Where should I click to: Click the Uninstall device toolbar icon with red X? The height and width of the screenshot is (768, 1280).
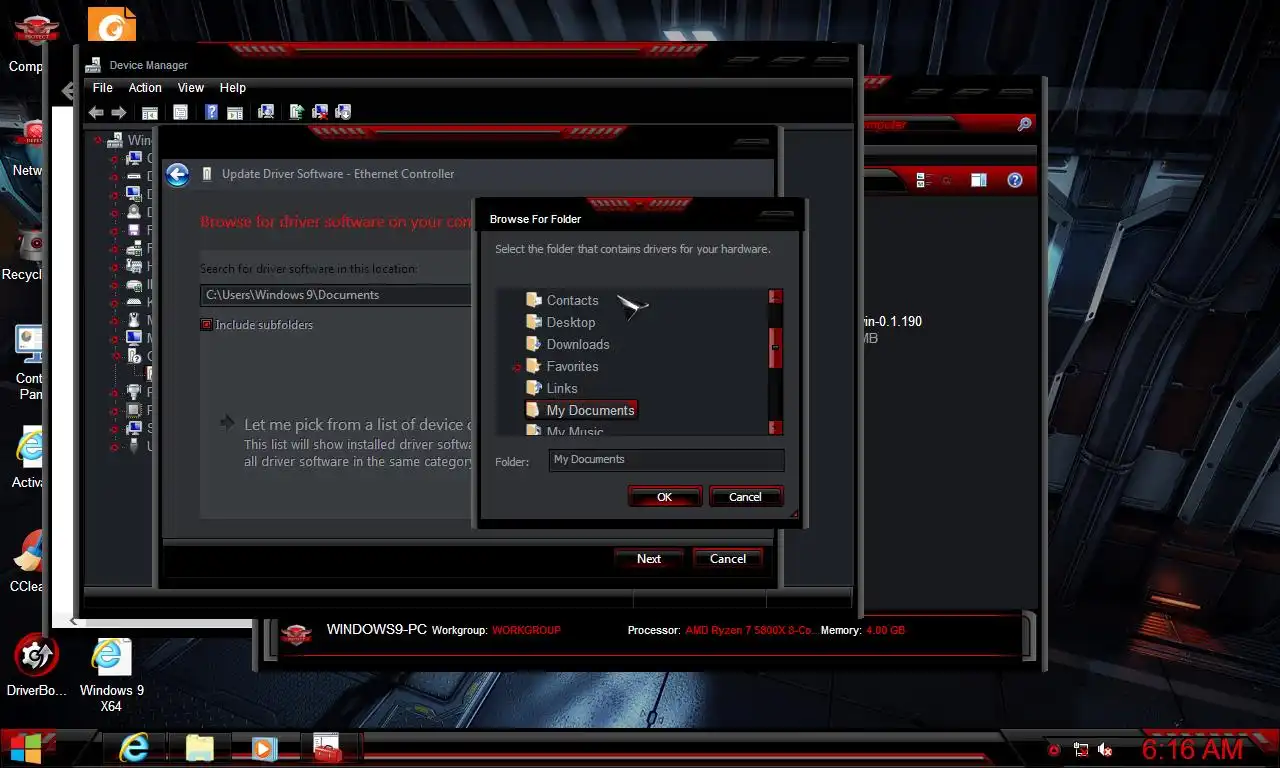pyautogui.click(x=320, y=112)
